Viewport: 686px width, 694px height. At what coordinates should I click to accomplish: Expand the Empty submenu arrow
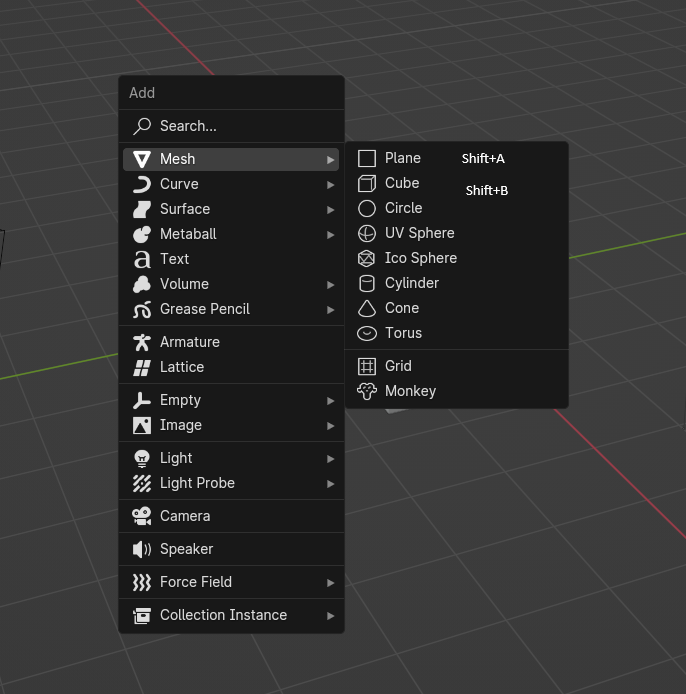(330, 401)
